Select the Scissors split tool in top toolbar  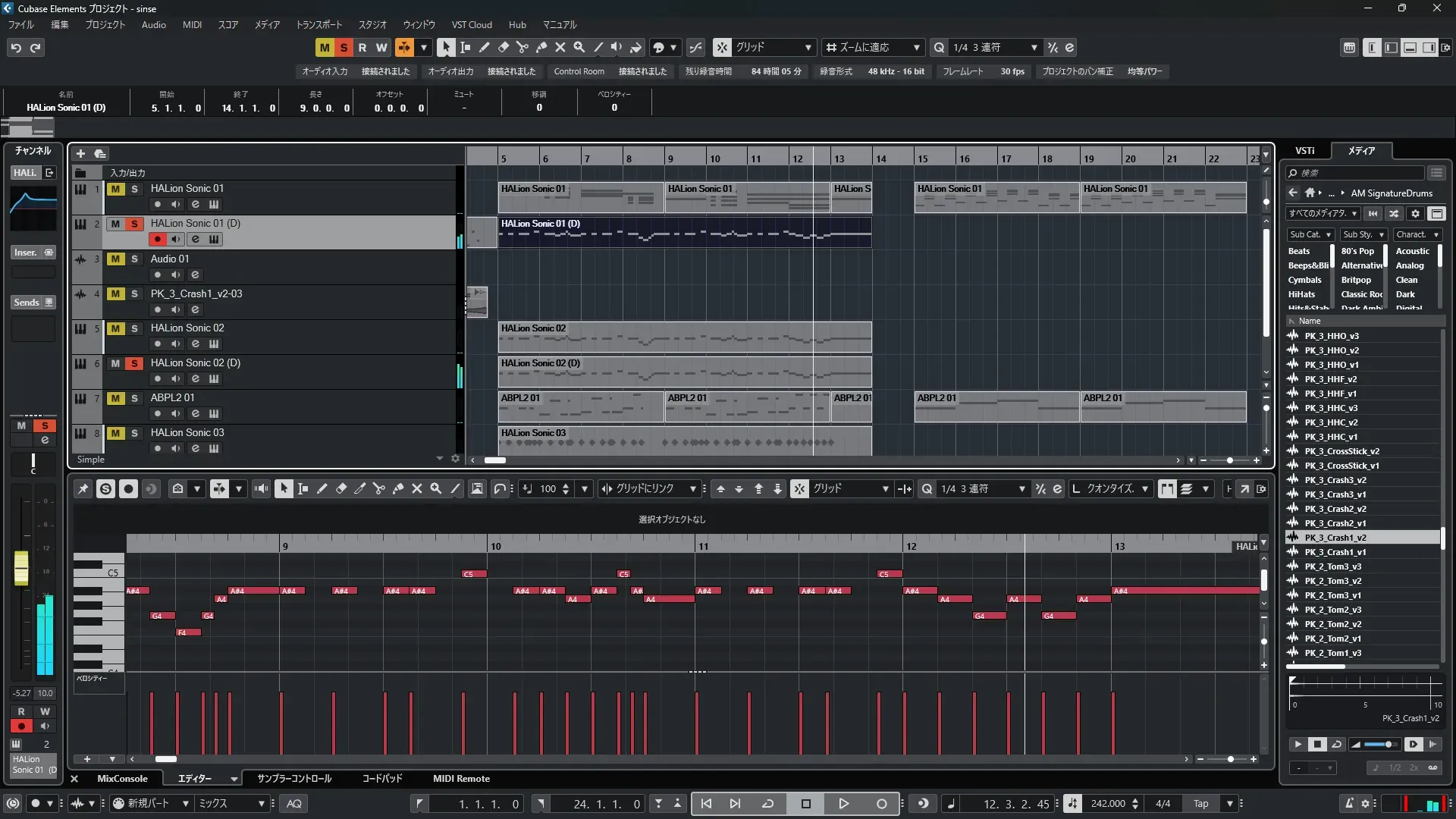click(522, 47)
